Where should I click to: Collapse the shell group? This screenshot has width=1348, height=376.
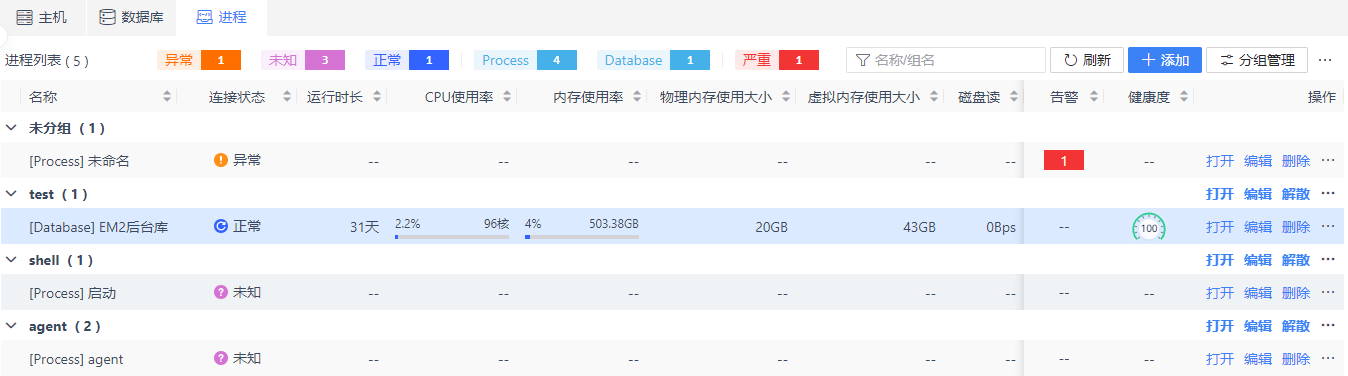(x=11, y=260)
